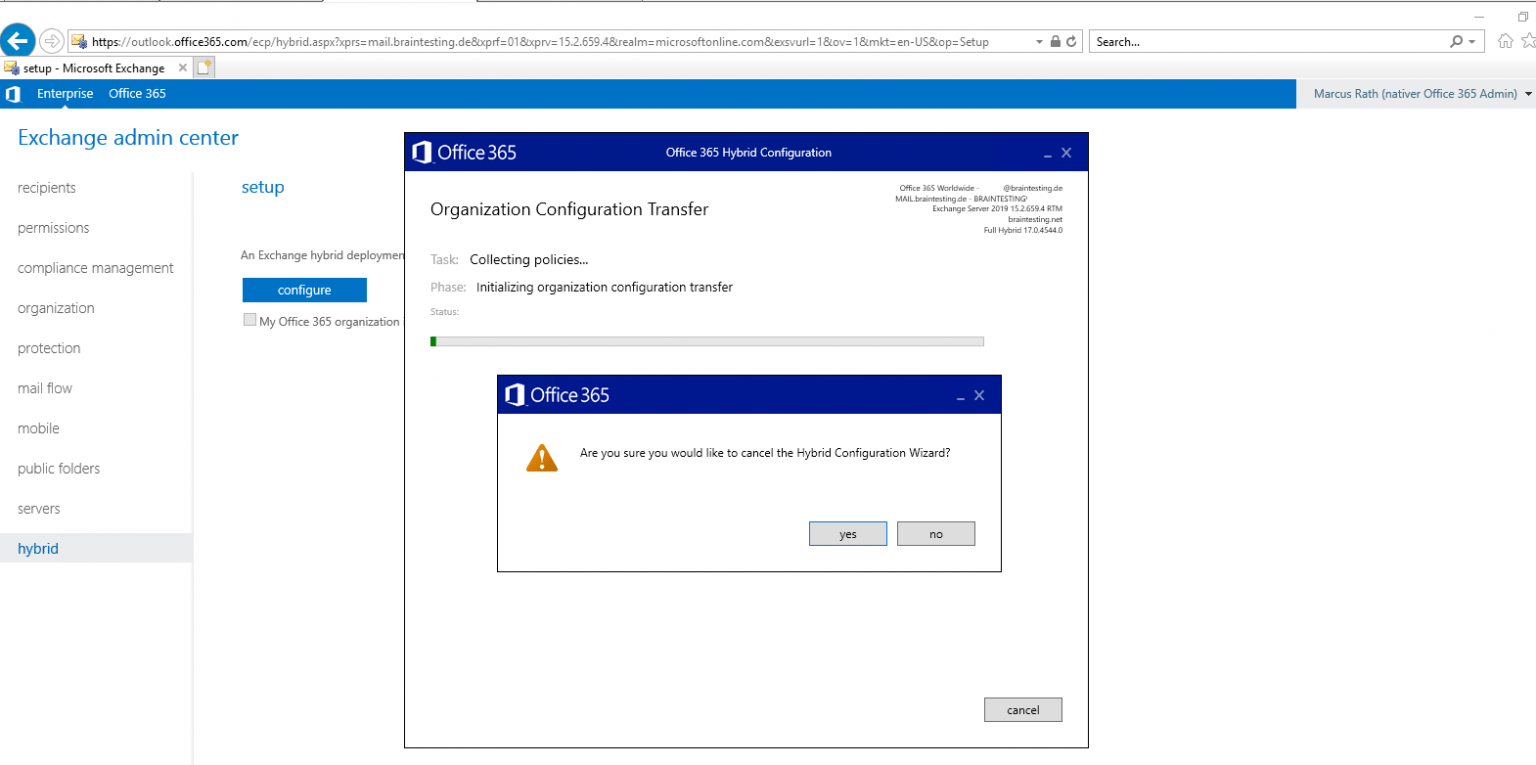Check the My Office 365 organization checkbox
1536x765 pixels.
[x=249, y=319]
